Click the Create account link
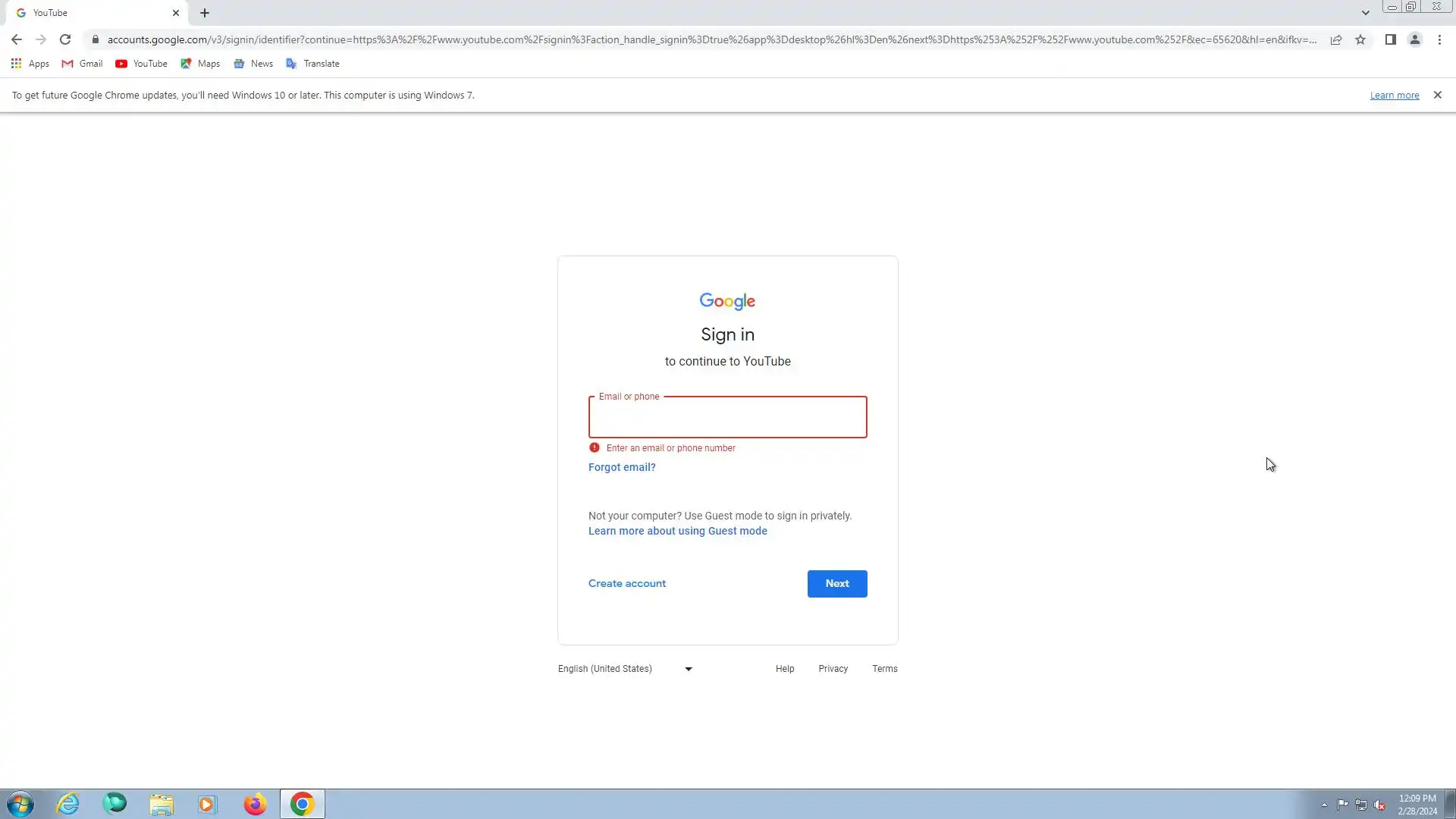This screenshot has height=819, width=1456. pos(626,583)
